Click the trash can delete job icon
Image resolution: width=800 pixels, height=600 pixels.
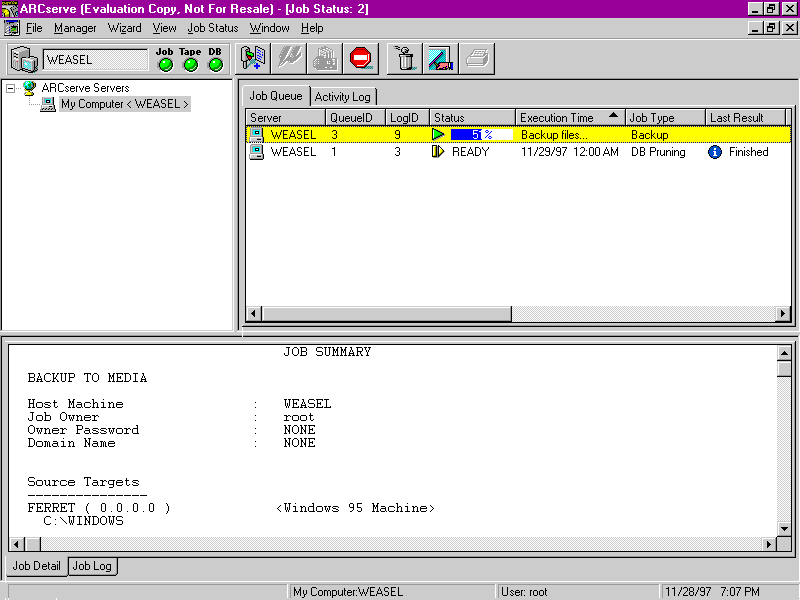[x=405, y=59]
